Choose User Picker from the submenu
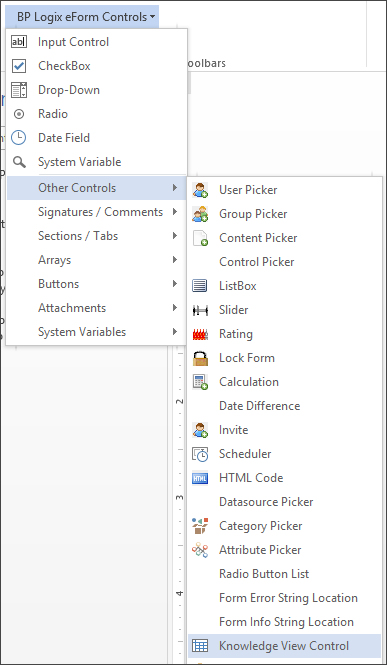This screenshot has width=387, height=665. tap(284, 190)
